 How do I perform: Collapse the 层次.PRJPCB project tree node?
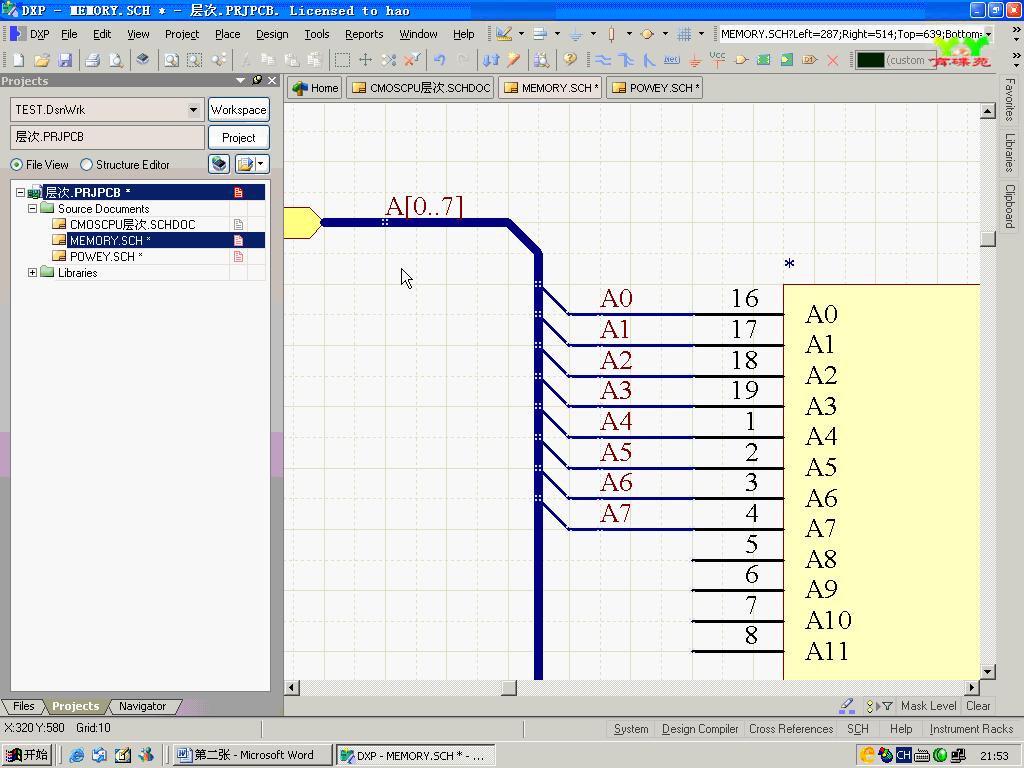pyautogui.click(x=20, y=193)
